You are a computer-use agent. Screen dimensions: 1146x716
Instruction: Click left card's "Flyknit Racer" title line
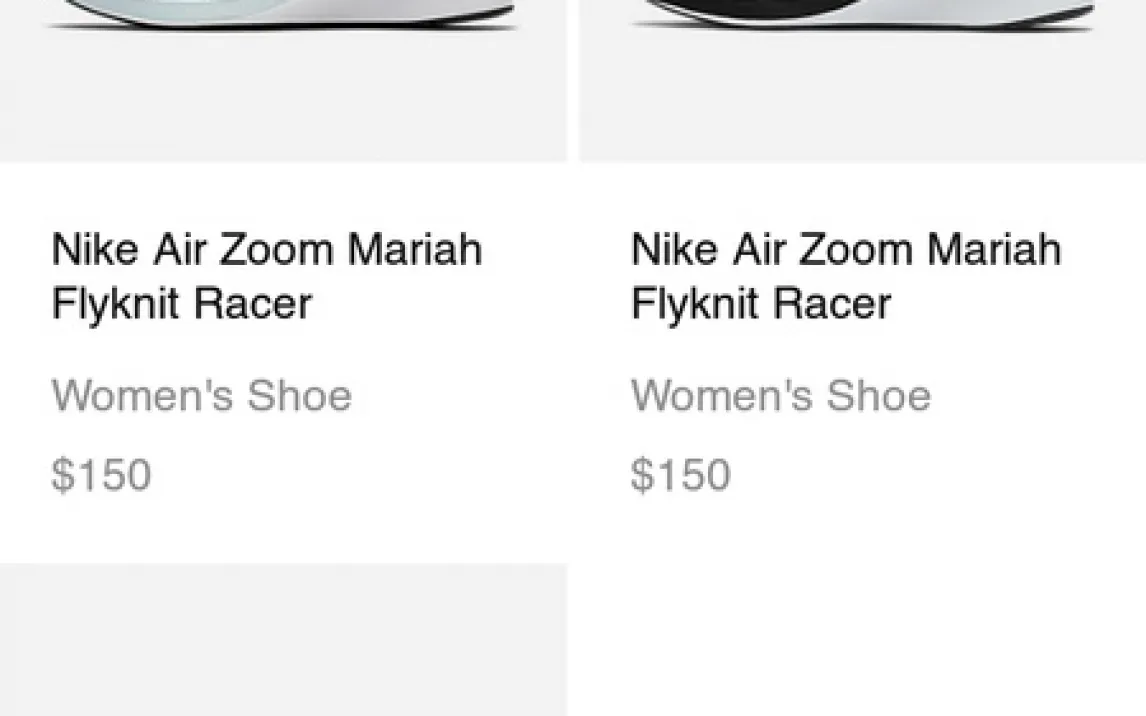tap(181, 303)
